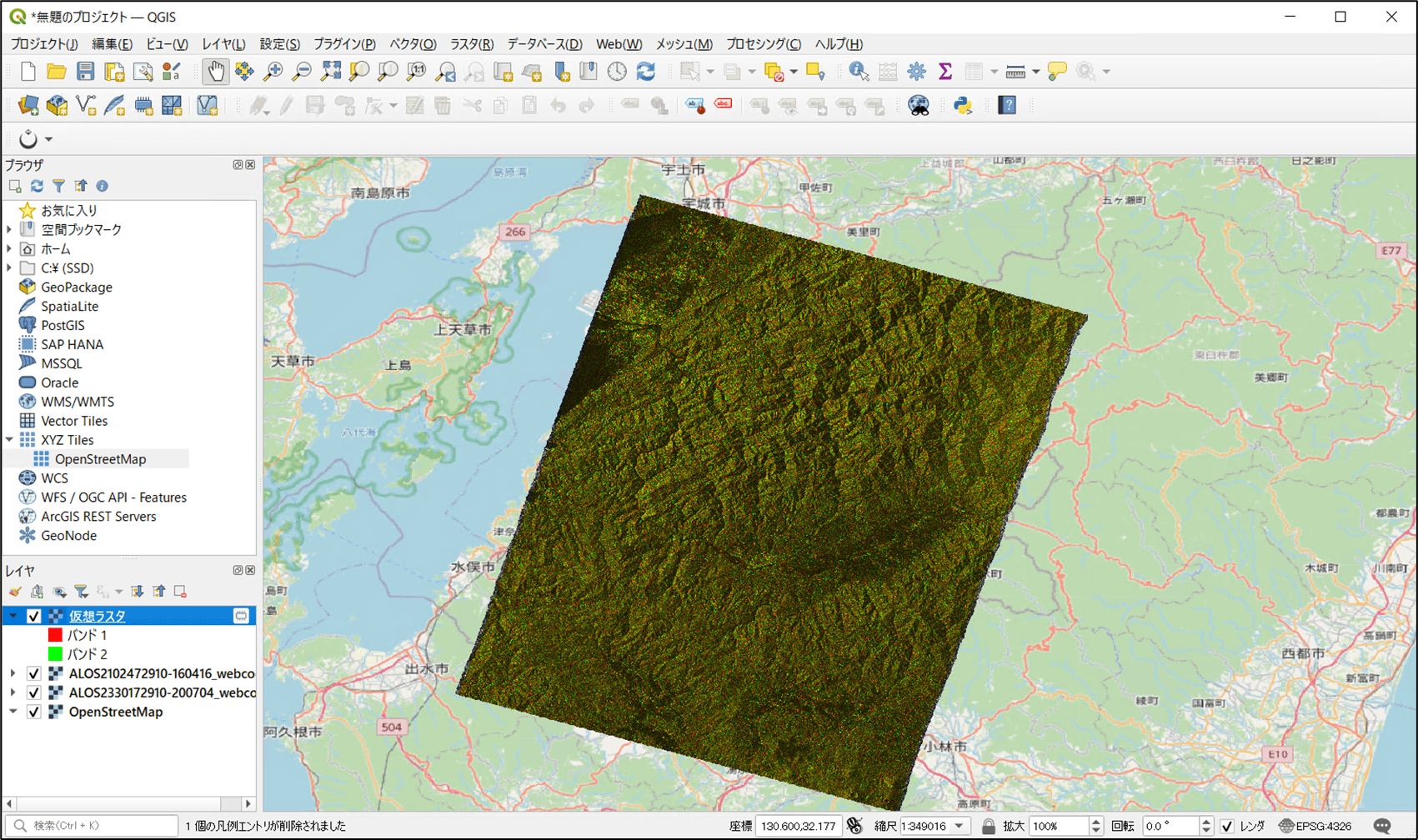Click the 拡大 magnifier percentage field

(1058, 826)
